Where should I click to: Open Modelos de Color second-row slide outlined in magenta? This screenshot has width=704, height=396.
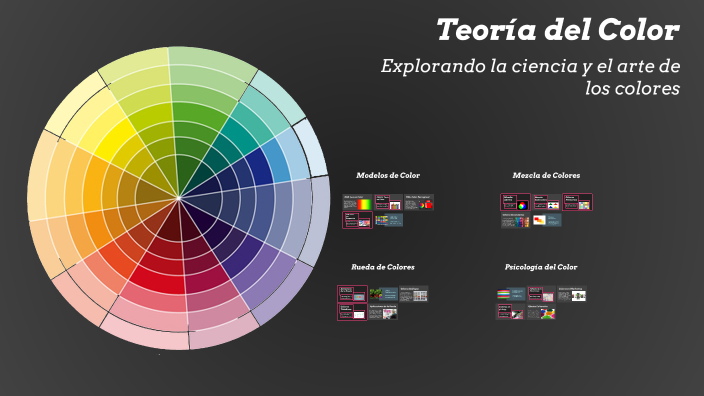coord(357,220)
